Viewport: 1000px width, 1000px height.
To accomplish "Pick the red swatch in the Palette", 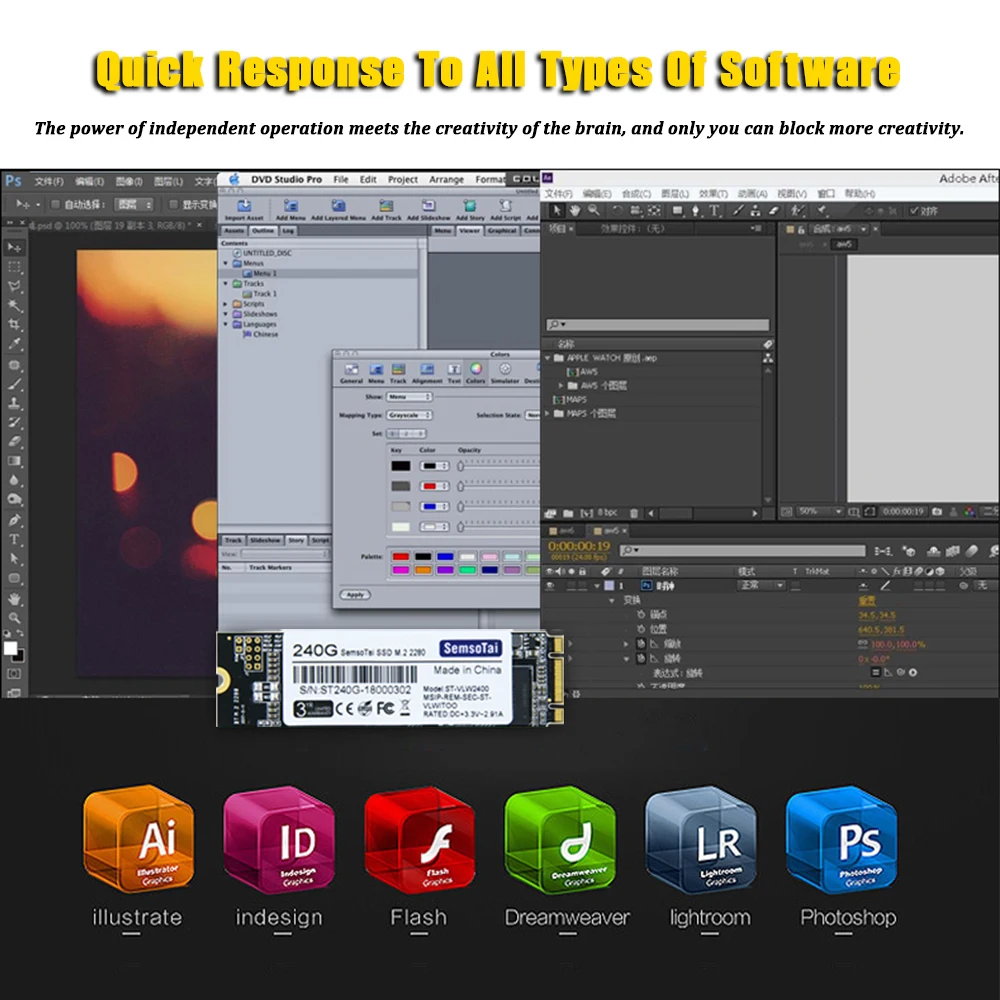I will click(401, 557).
